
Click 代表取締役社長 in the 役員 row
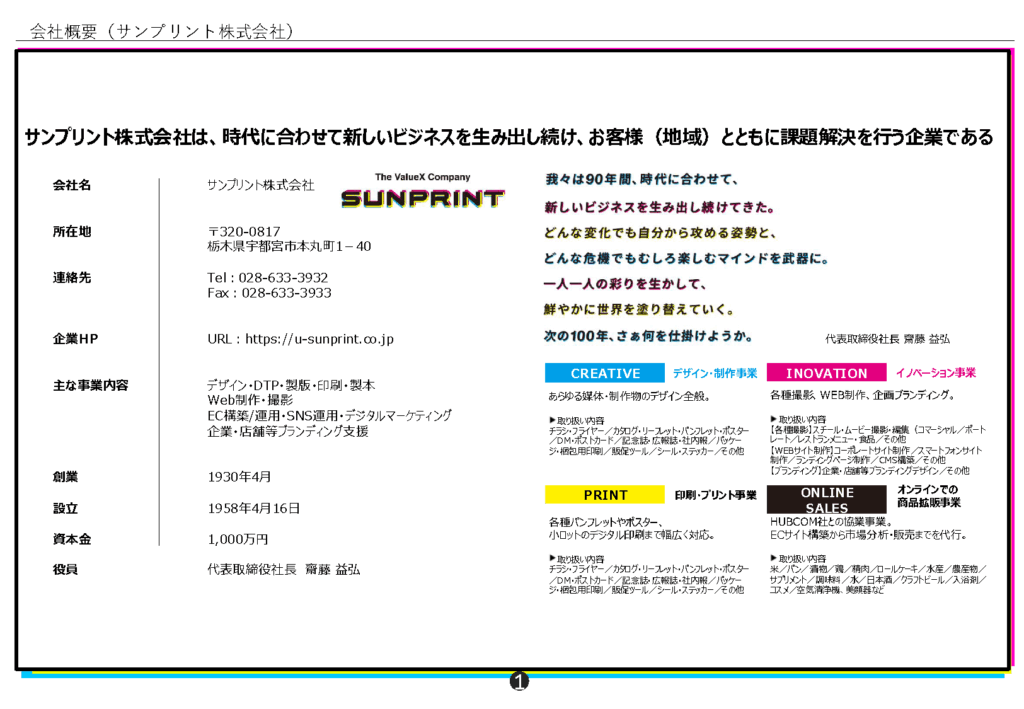click(251, 570)
